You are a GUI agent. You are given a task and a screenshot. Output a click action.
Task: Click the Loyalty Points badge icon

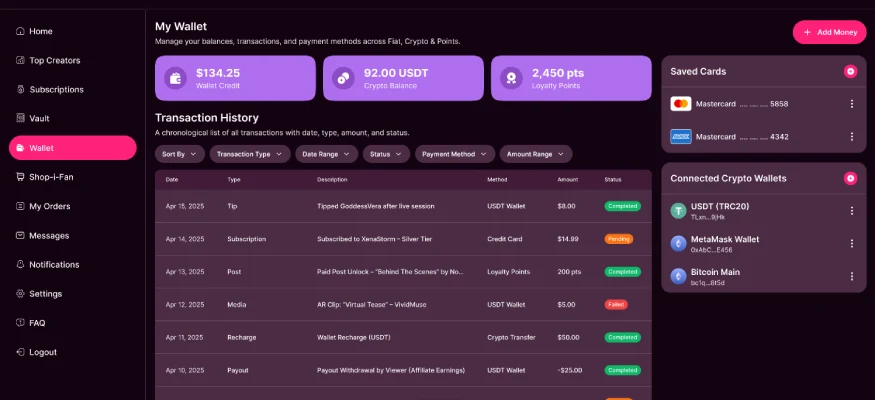(x=511, y=78)
